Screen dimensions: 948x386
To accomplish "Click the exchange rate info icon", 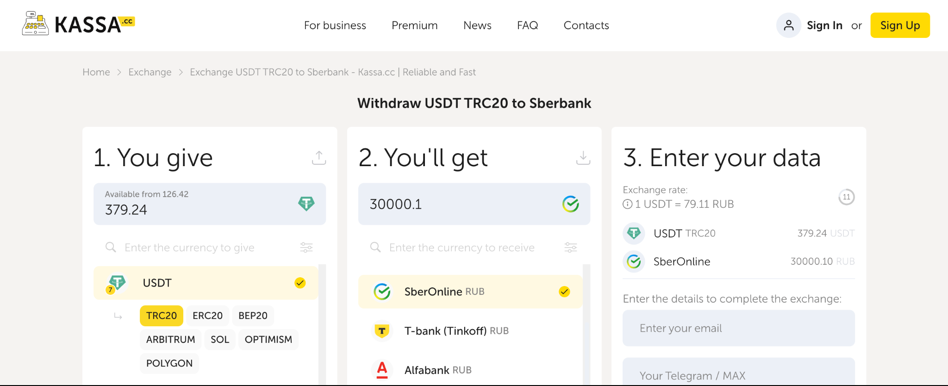I will point(627,204).
